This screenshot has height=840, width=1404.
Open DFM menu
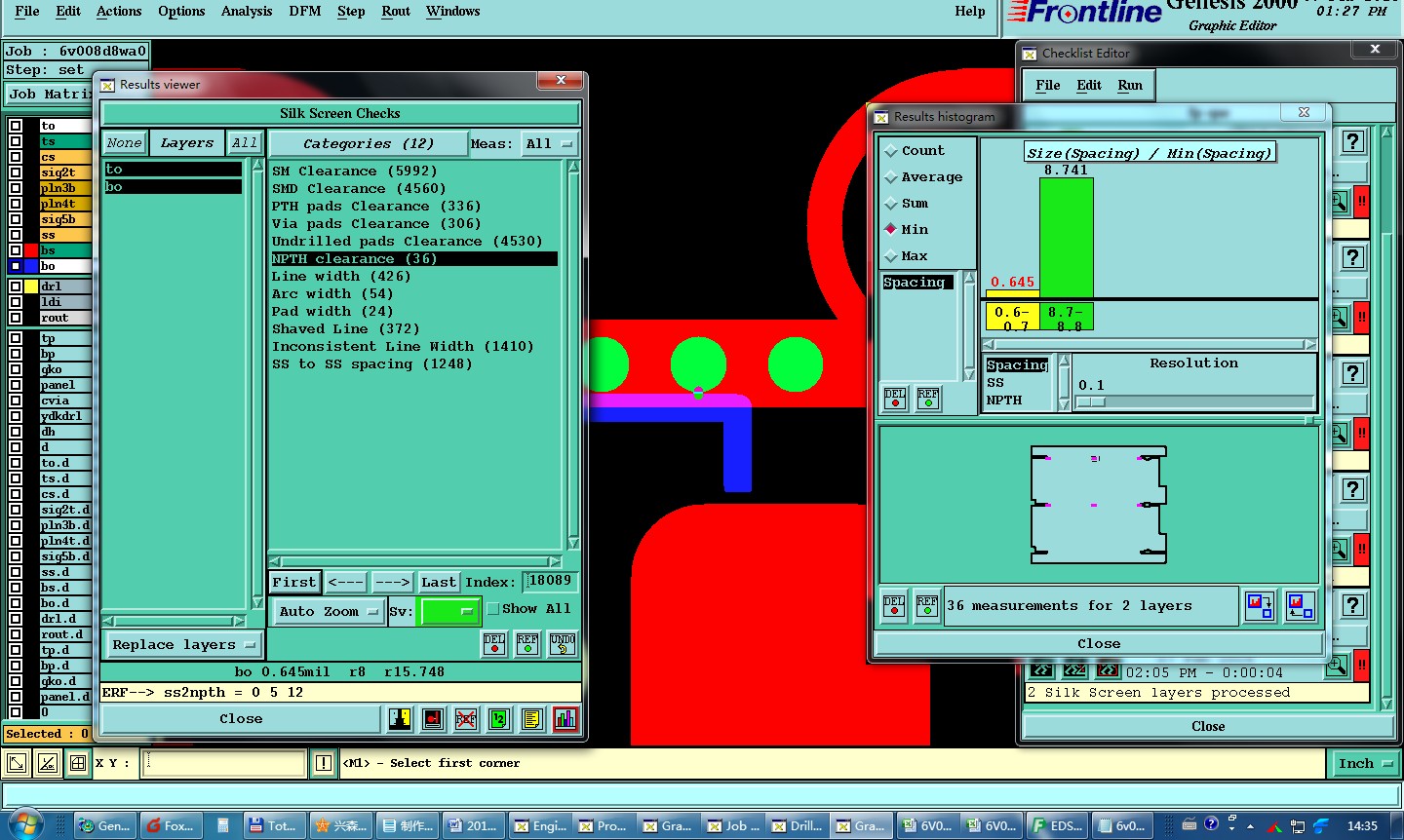click(305, 12)
